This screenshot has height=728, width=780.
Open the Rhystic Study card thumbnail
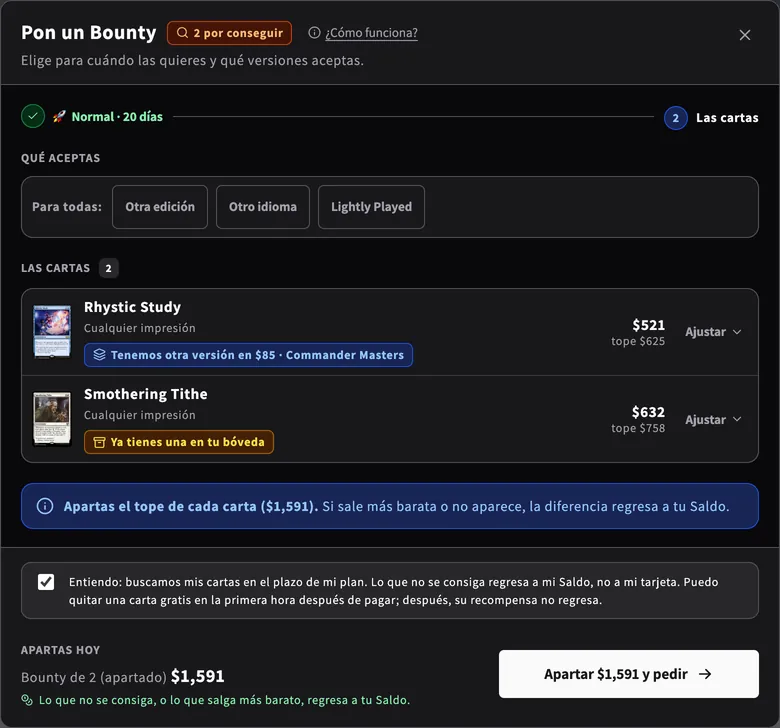52,331
